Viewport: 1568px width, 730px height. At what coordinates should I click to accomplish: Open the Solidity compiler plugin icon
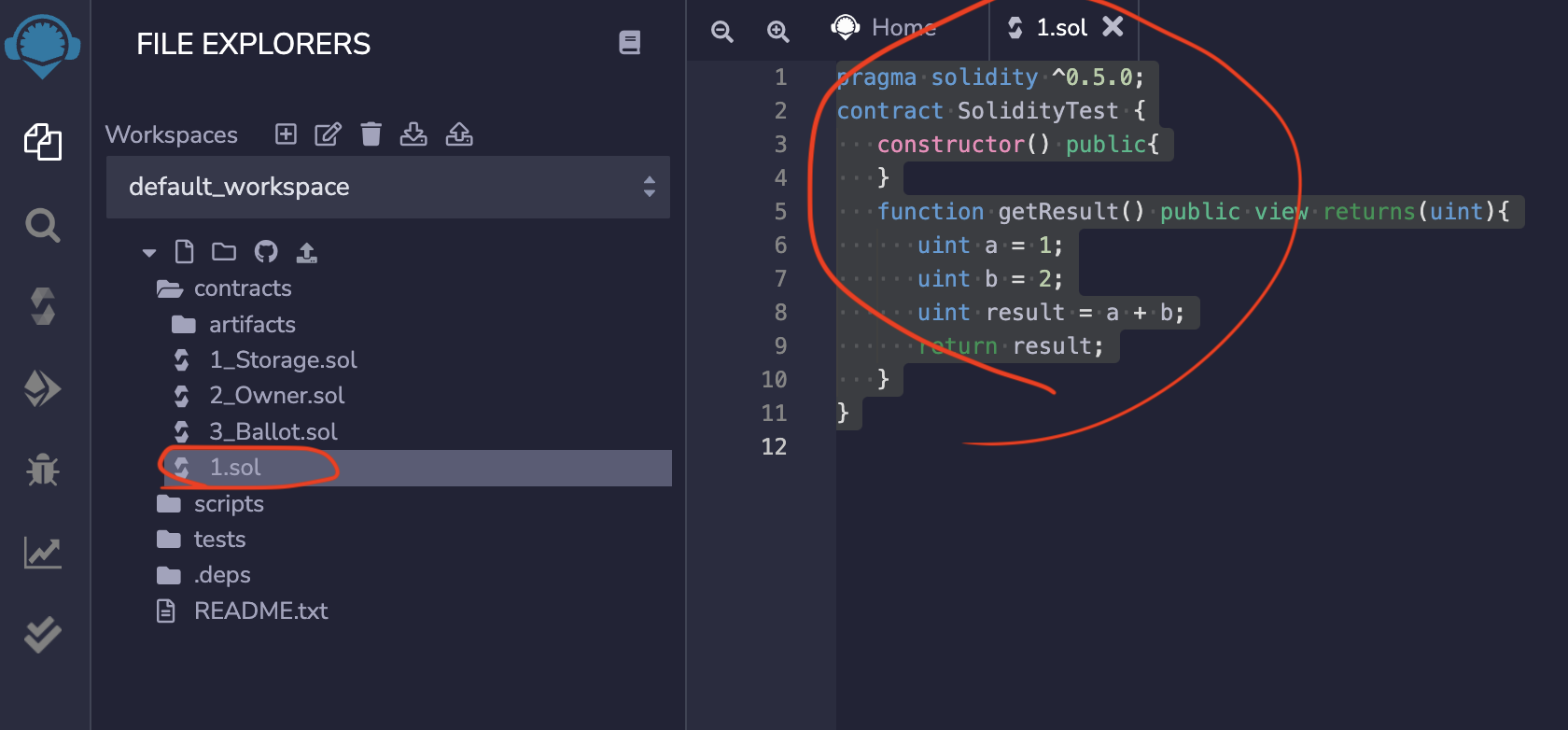43,306
